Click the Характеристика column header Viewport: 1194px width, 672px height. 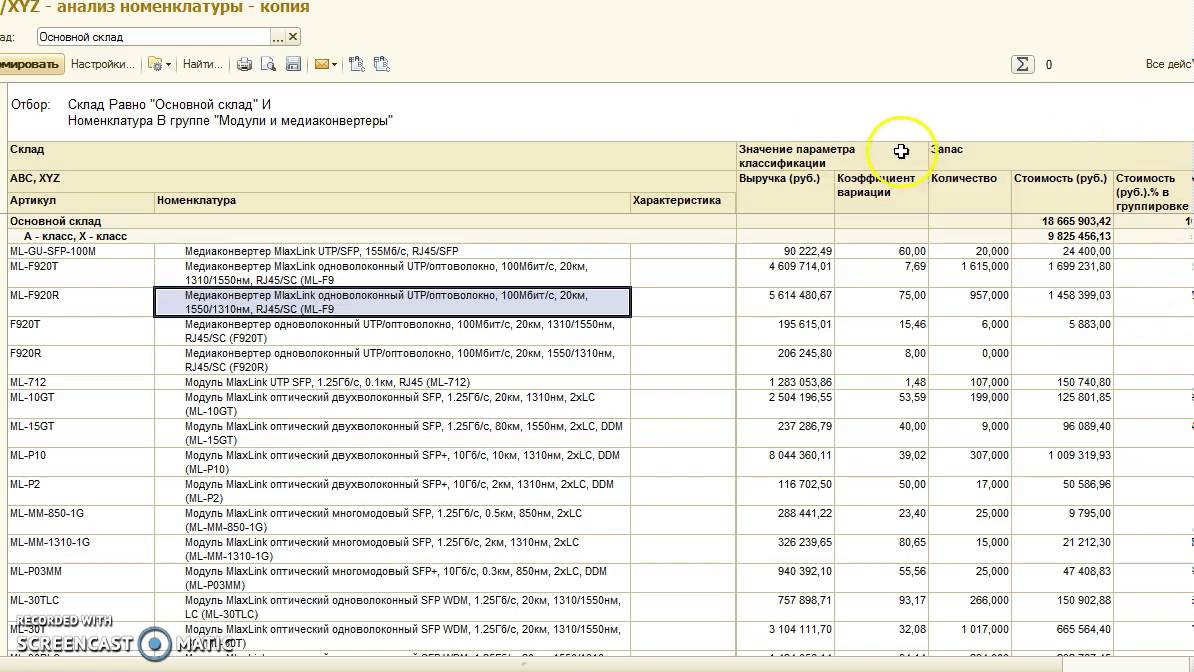683,202
